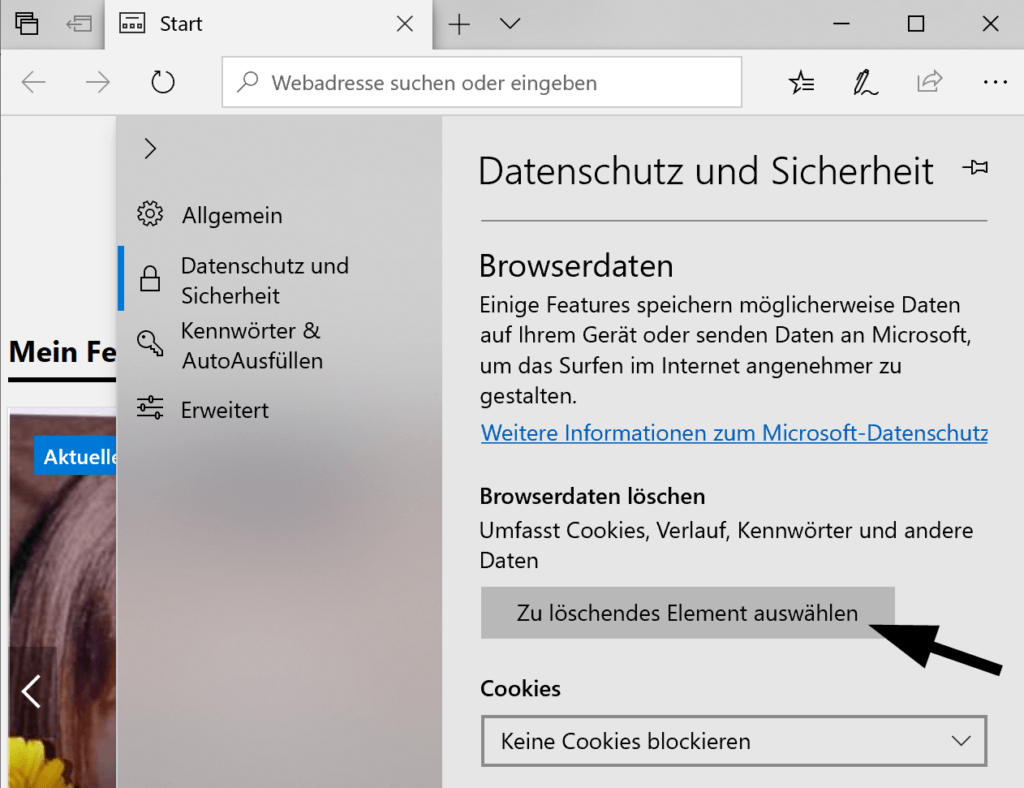Select the Allgemein settings section
Image resolution: width=1024 pixels, height=788 pixels.
pyautogui.click(x=231, y=214)
